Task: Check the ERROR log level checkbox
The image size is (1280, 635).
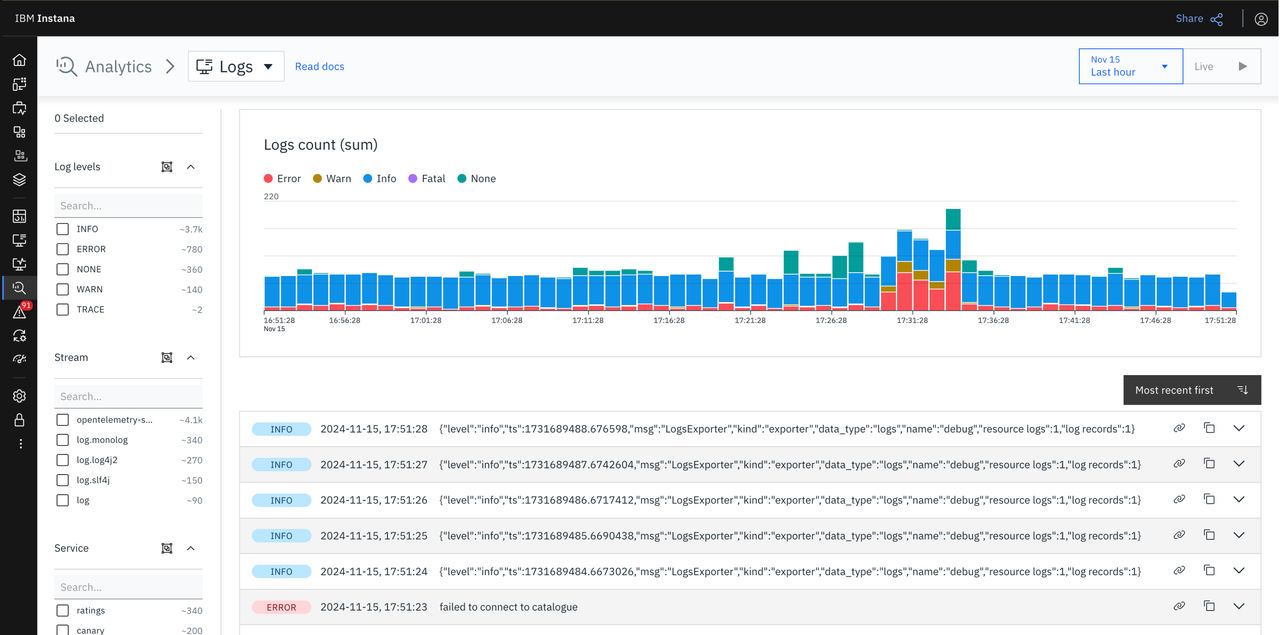Action: coord(63,249)
